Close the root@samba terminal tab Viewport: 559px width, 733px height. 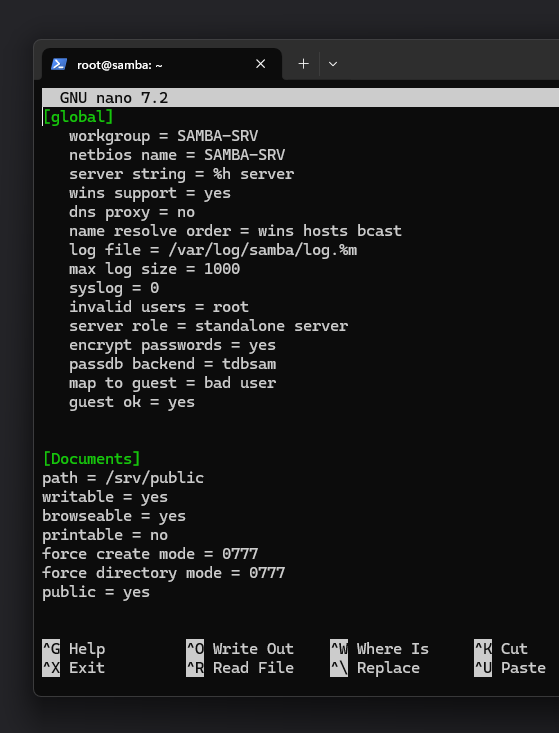click(x=261, y=64)
